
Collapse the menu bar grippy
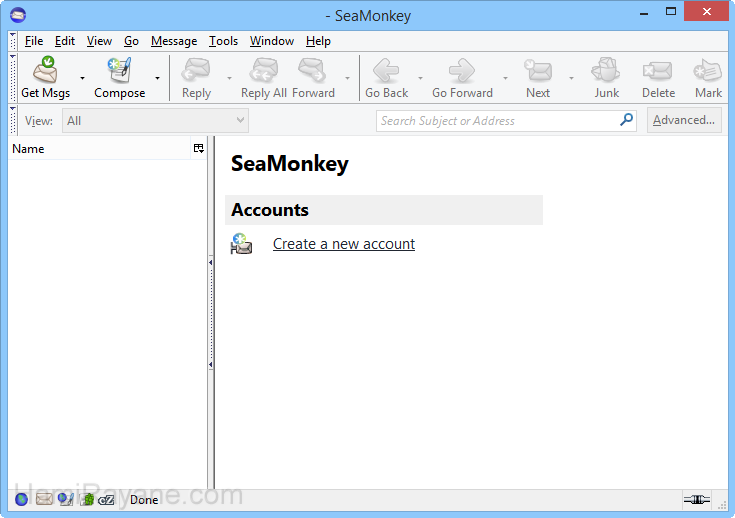point(13,41)
